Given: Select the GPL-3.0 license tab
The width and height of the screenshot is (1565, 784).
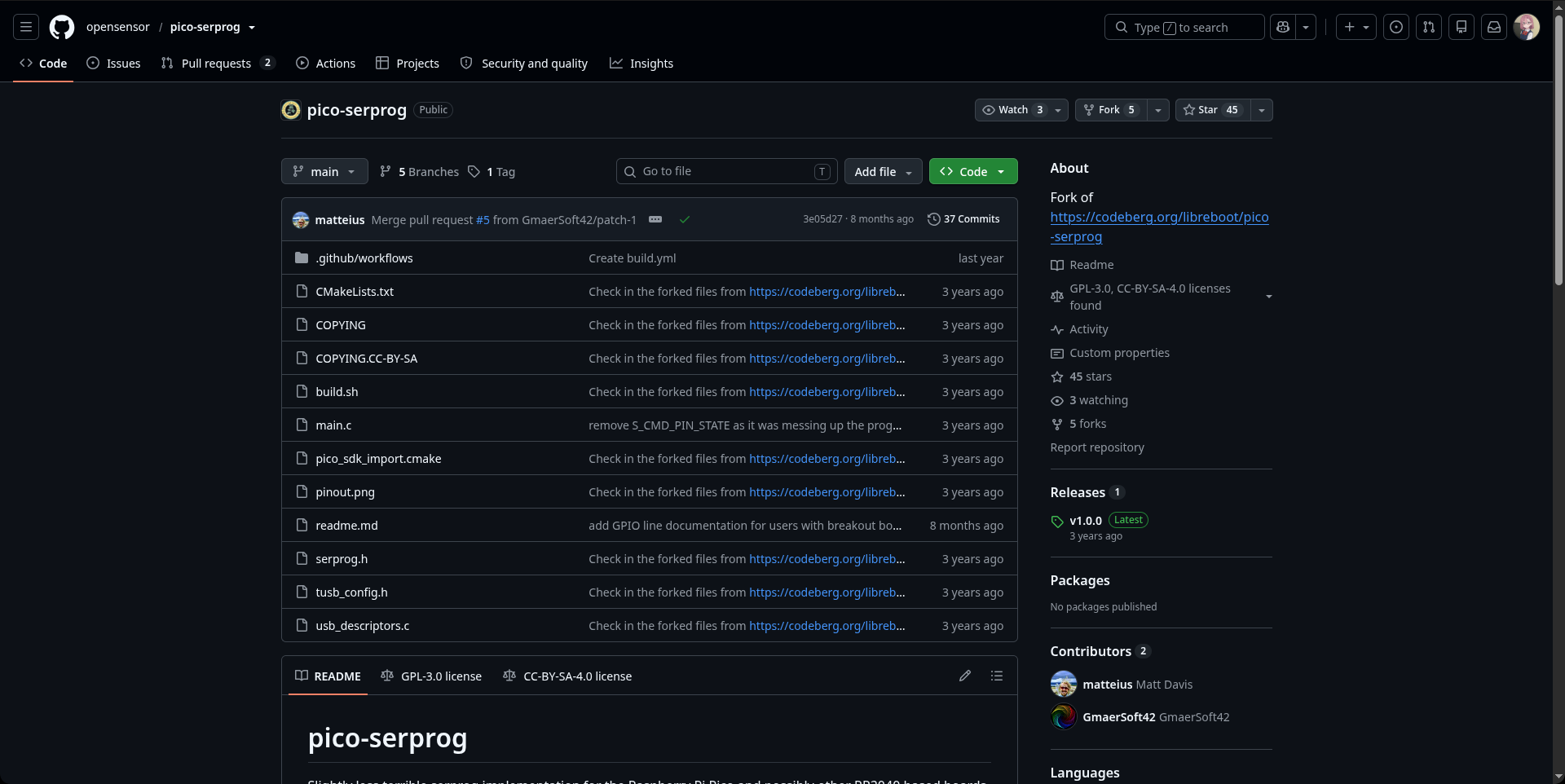Looking at the screenshot, I should (x=431, y=676).
